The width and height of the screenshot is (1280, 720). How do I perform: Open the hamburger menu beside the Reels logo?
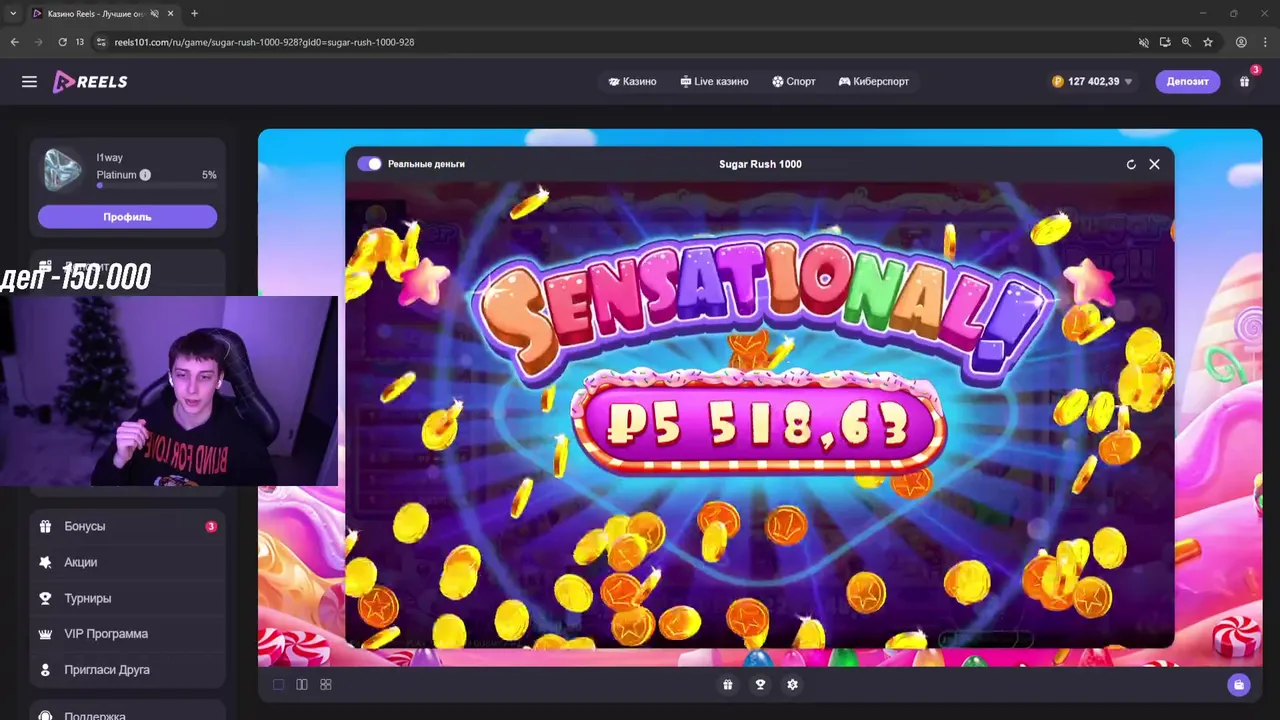29,82
